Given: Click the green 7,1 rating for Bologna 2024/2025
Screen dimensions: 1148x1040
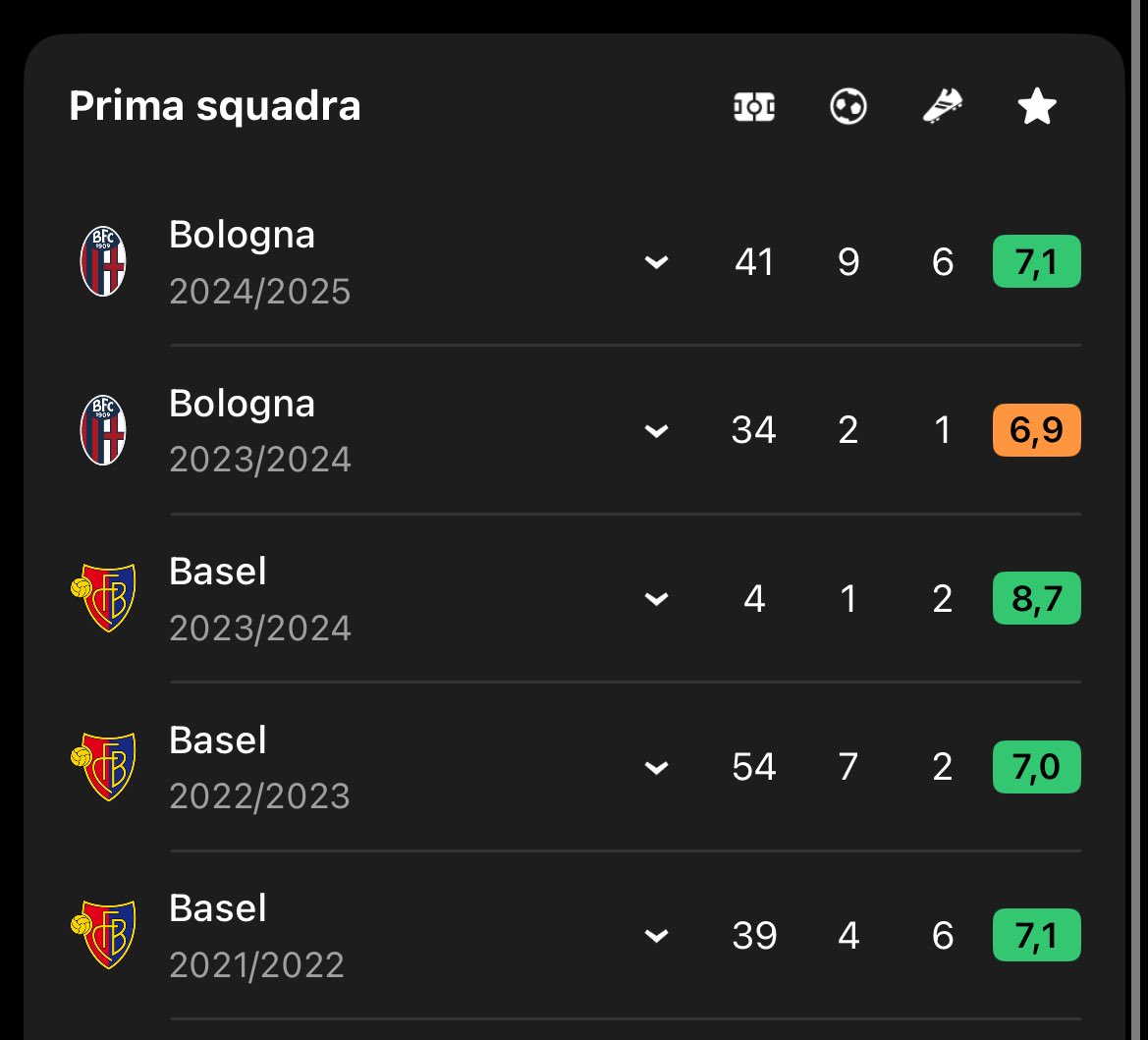Looking at the screenshot, I should point(1037,261).
